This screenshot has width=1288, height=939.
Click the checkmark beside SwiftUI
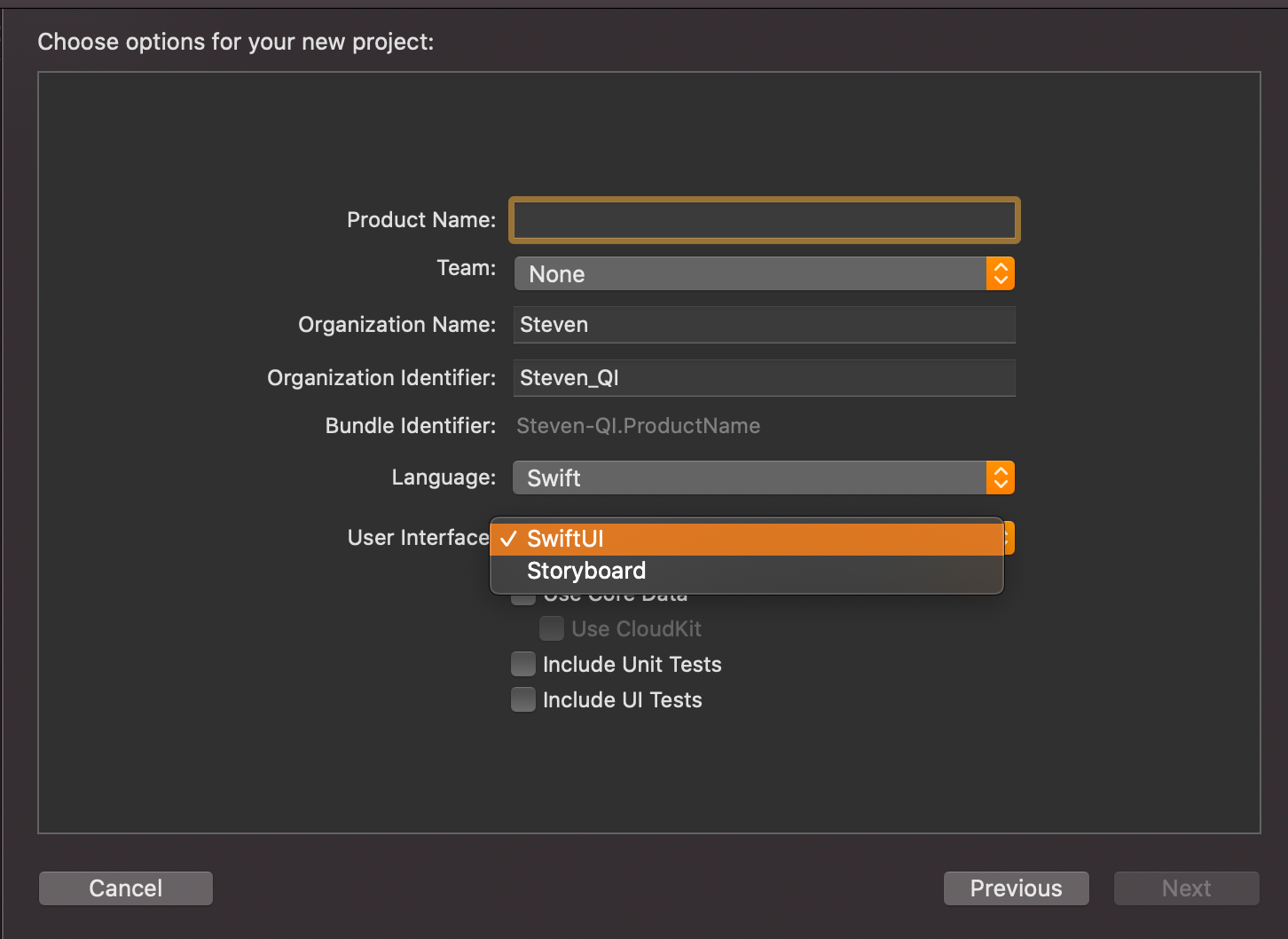coord(508,539)
